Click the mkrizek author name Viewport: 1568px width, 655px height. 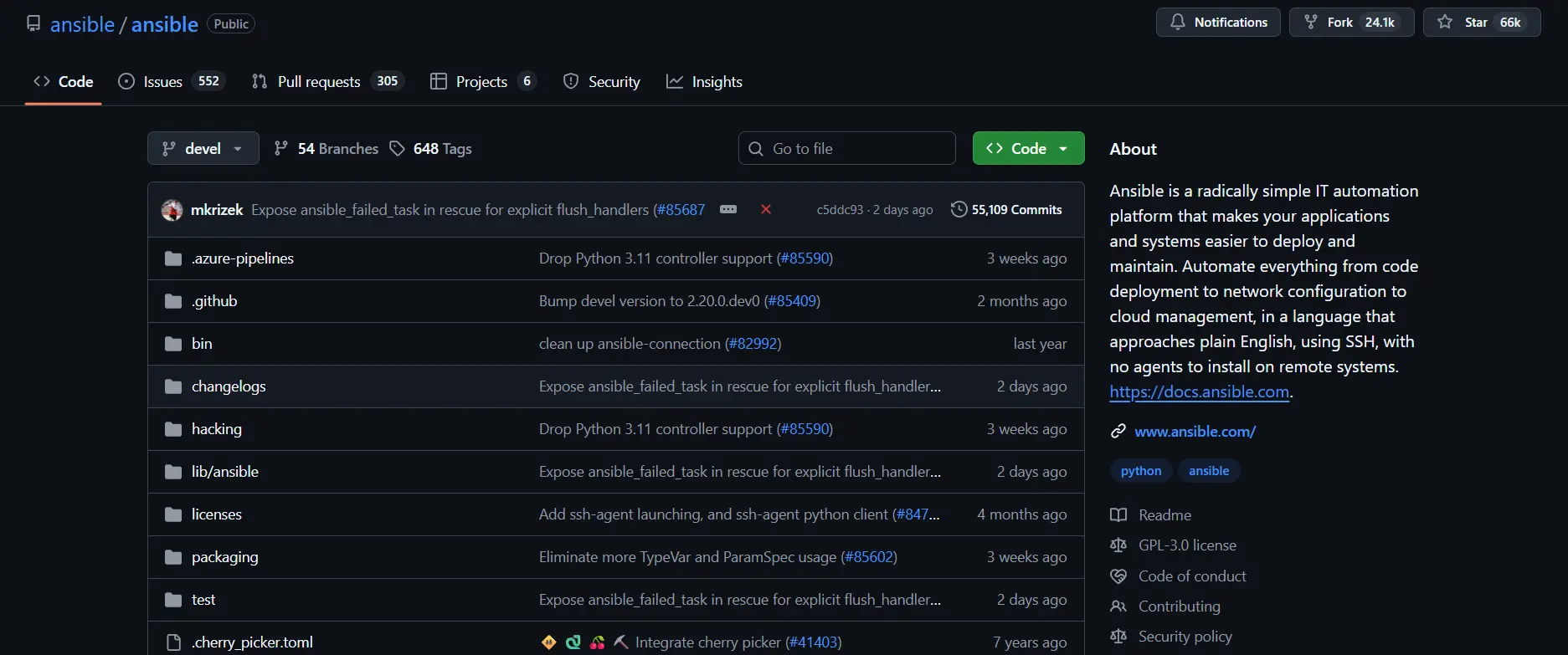(217, 209)
